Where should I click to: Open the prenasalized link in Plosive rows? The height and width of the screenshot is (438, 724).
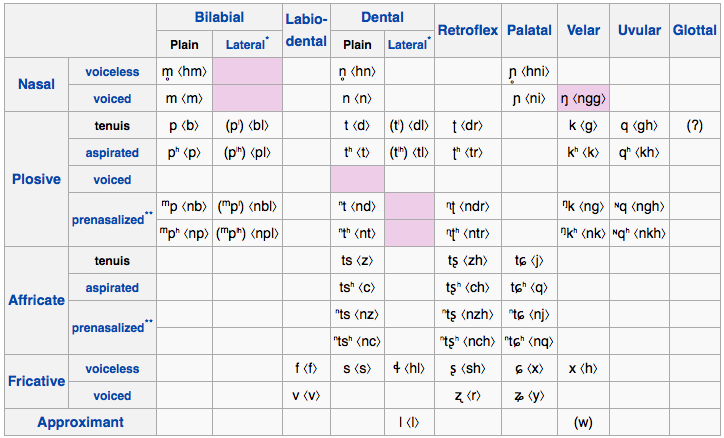pyautogui.click(x=108, y=220)
